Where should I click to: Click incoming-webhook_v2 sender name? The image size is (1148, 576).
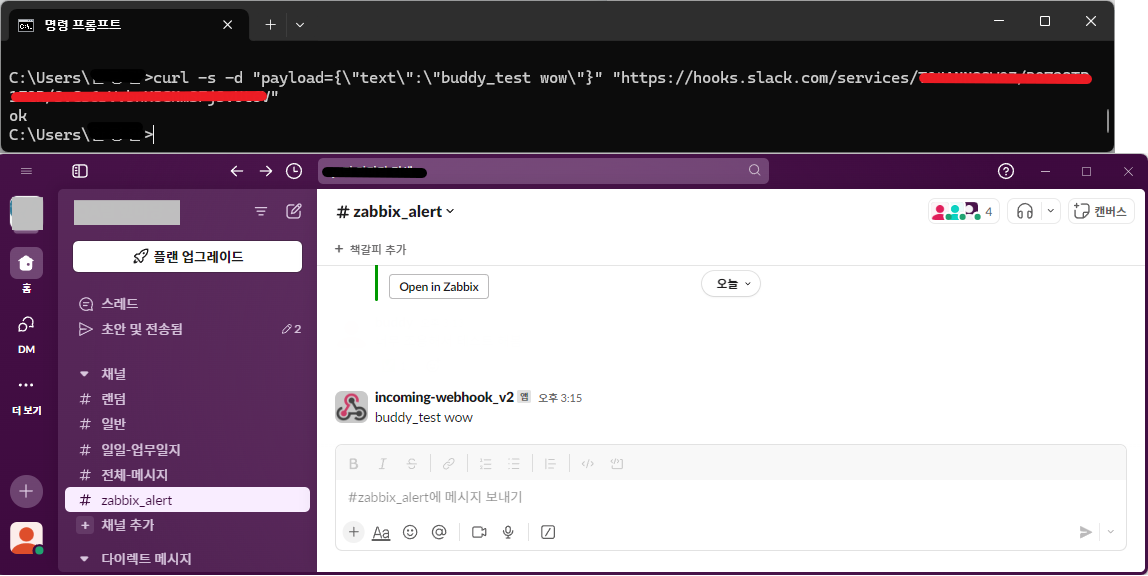tap(444, 397)
